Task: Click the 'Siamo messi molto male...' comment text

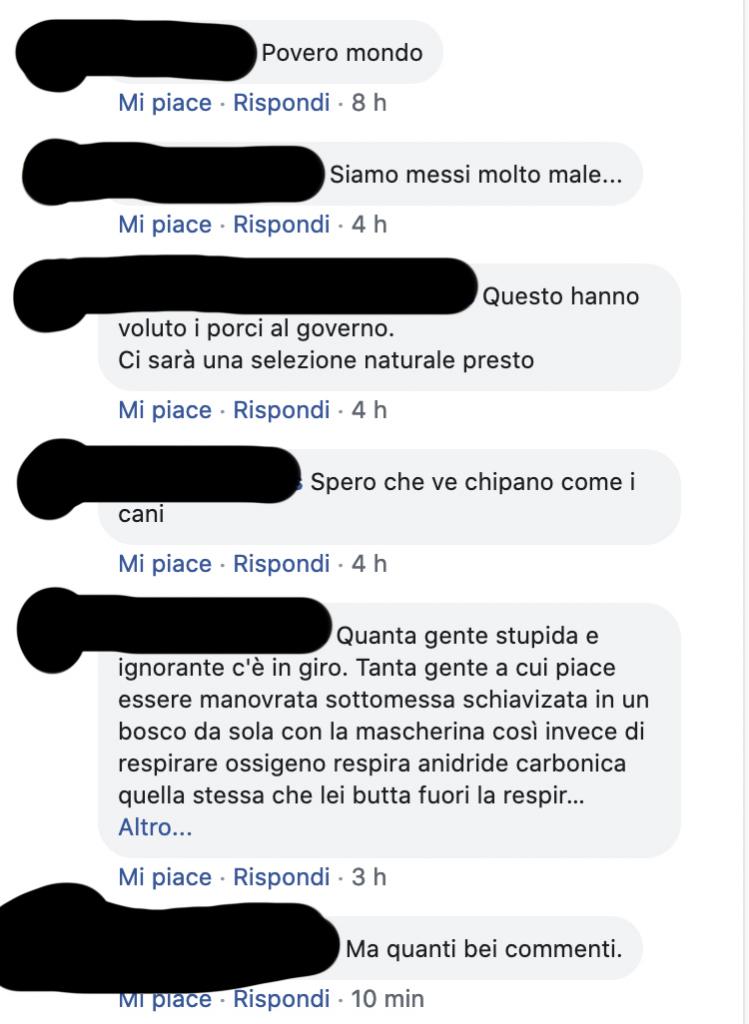Action: [x=475, y=174]
